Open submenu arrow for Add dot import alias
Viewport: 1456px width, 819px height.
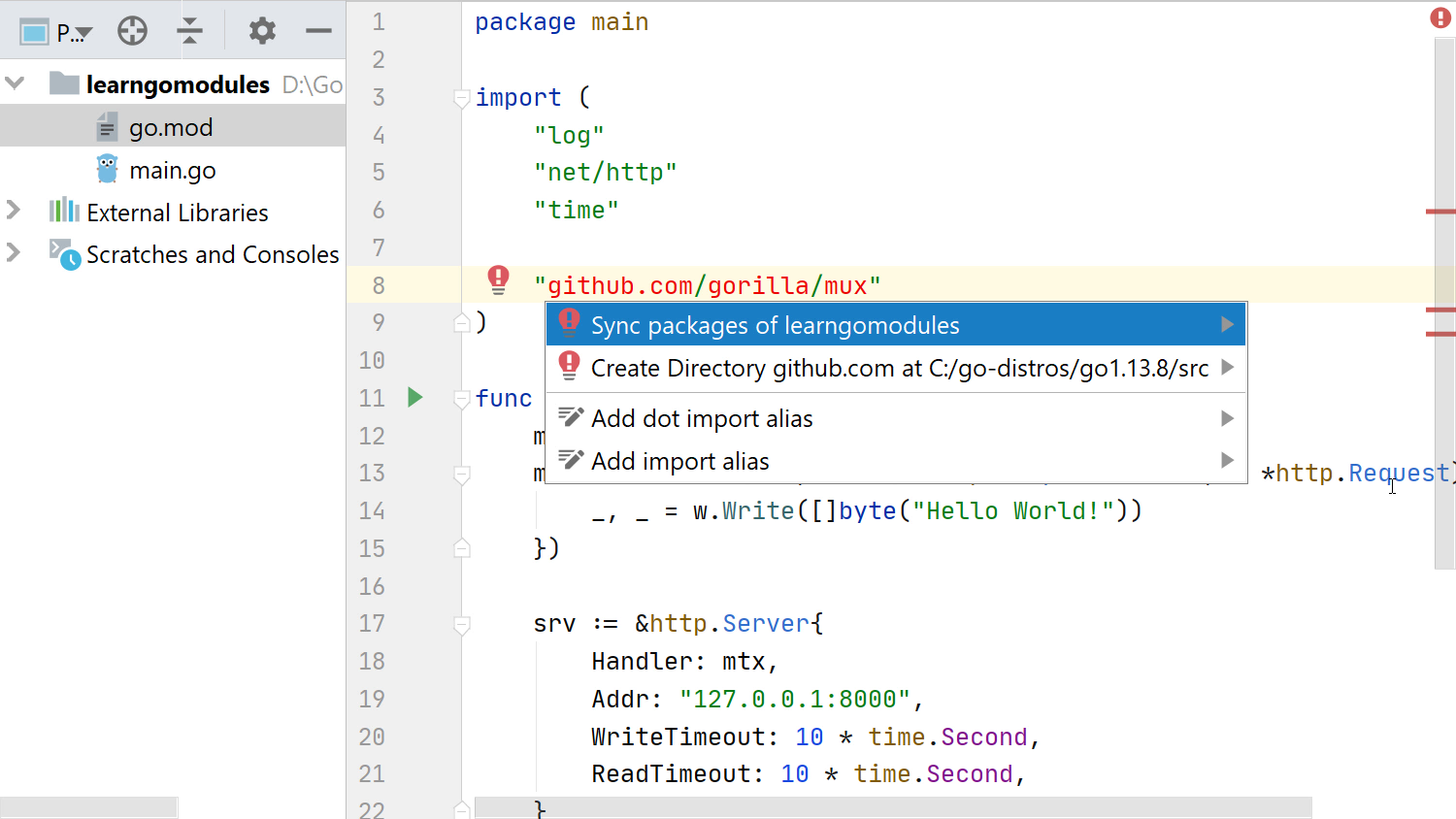pos(1227,417)
